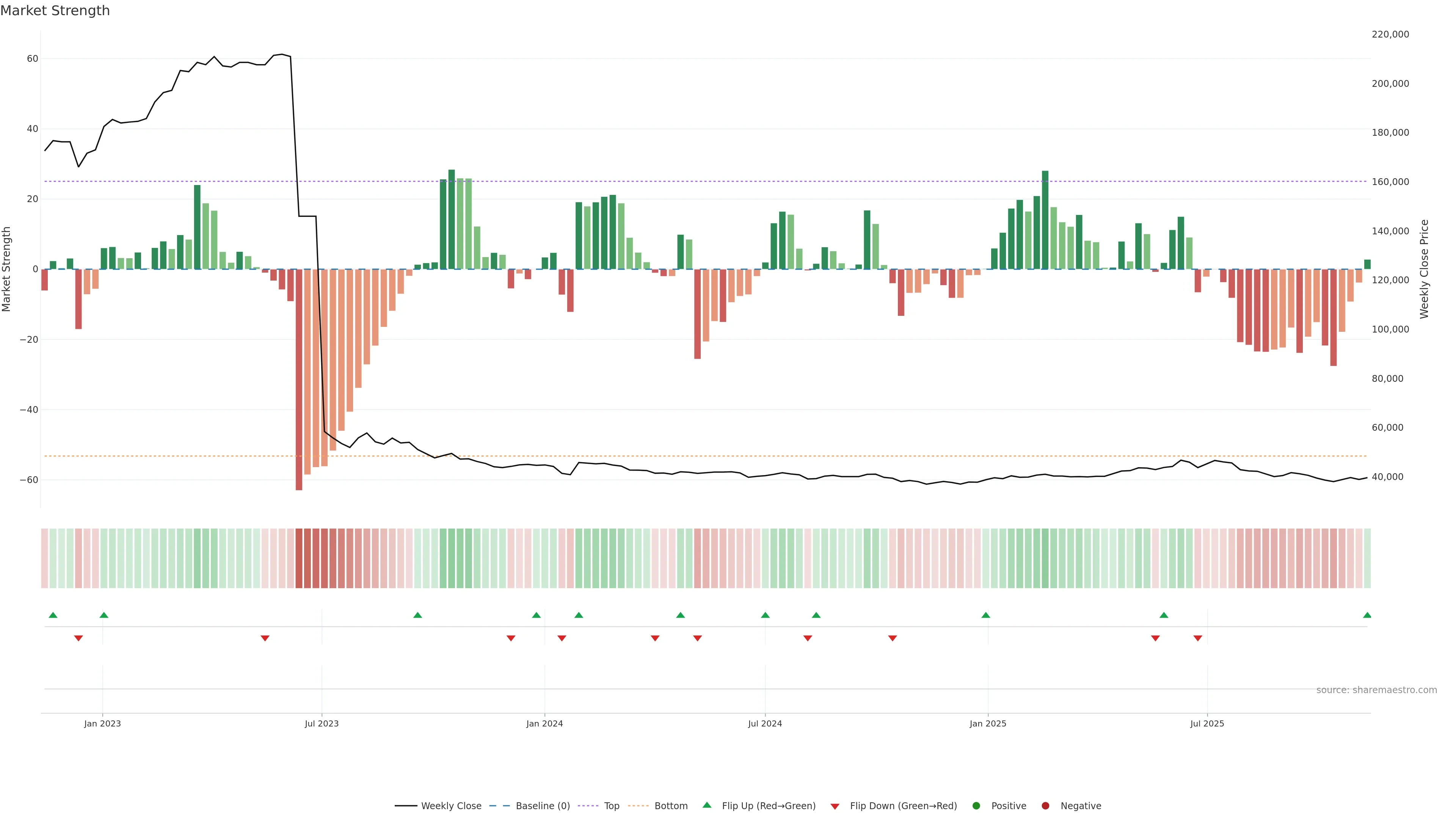Click the Negative red circle legend icon
The height and width of the screenshot is (819, 1456).
(1045, 806)
